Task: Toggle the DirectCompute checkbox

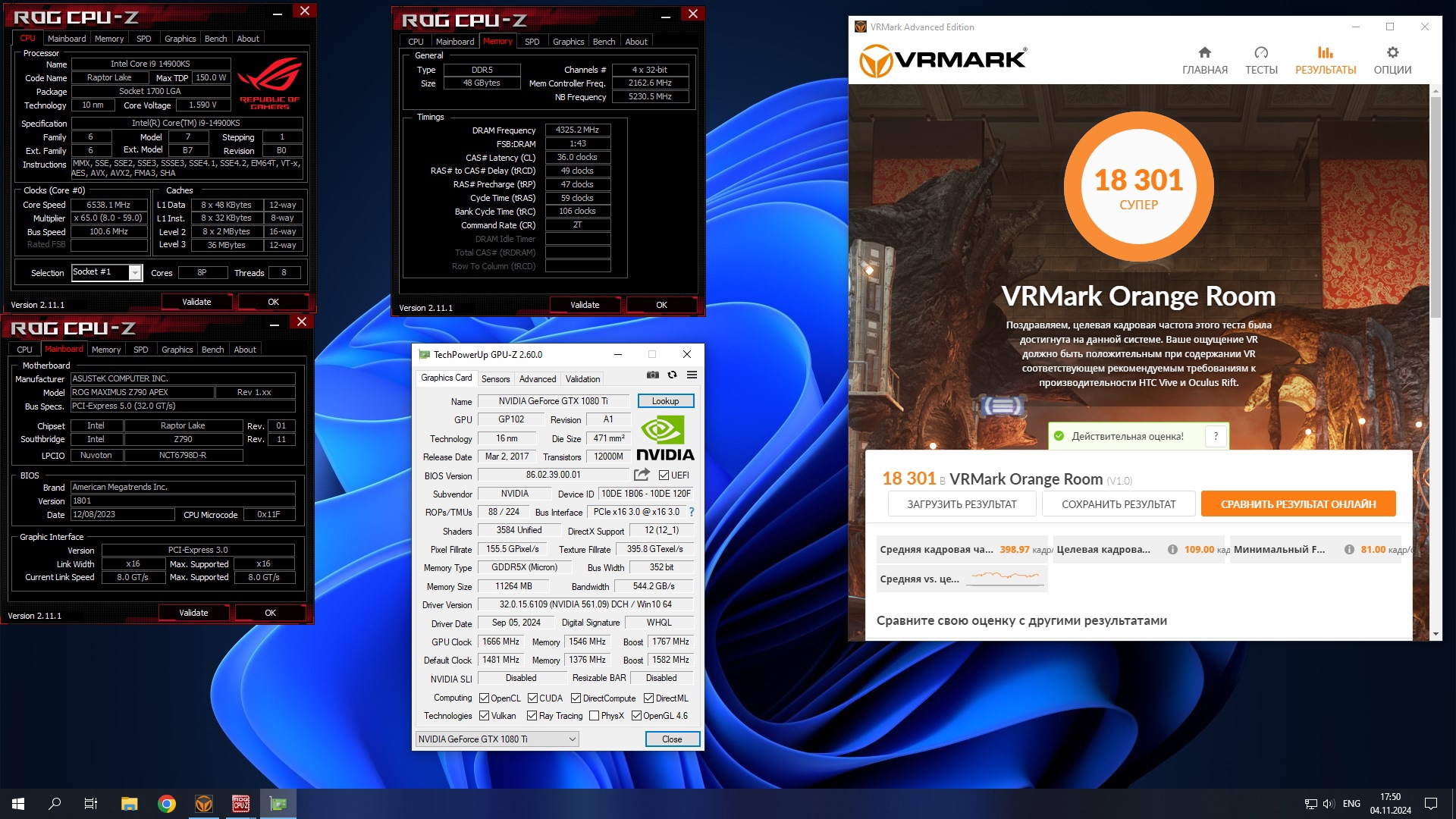Action: pyautogui.click(x=576, y=698)
